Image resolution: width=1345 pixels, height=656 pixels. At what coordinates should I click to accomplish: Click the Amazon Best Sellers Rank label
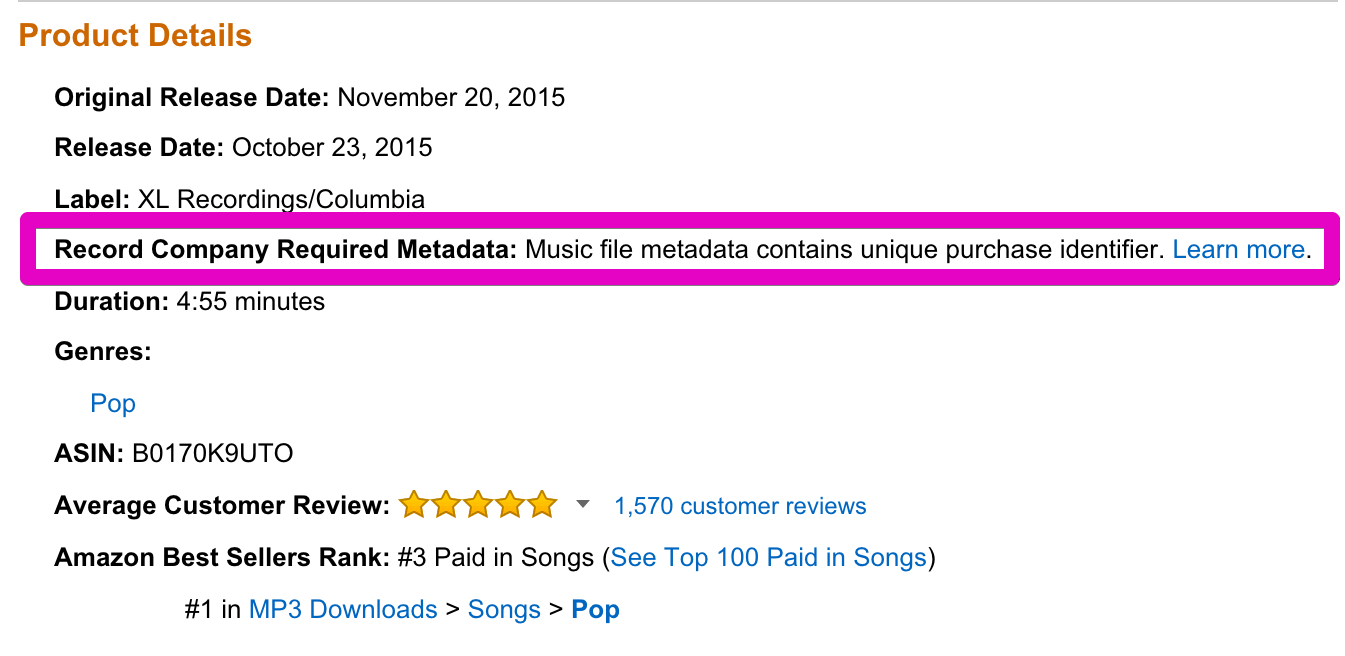click(x=222, y=557)
